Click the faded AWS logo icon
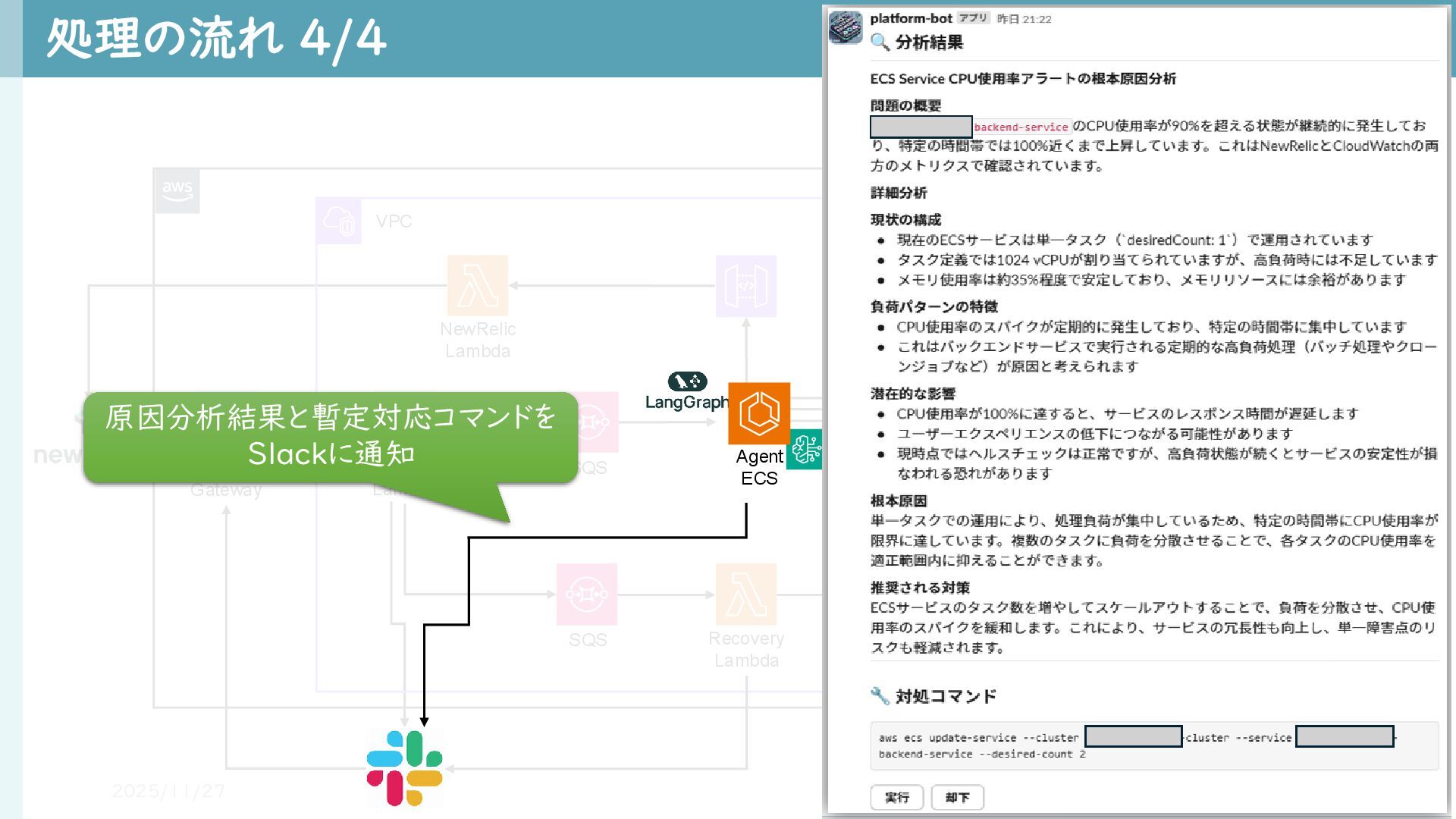Viewport: 1456px width, 819px height. pos(177,190)
